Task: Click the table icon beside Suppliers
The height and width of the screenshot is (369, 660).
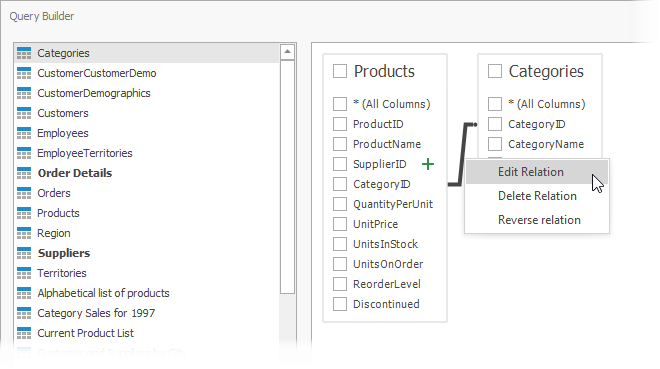Action: [x=24, y=253]
